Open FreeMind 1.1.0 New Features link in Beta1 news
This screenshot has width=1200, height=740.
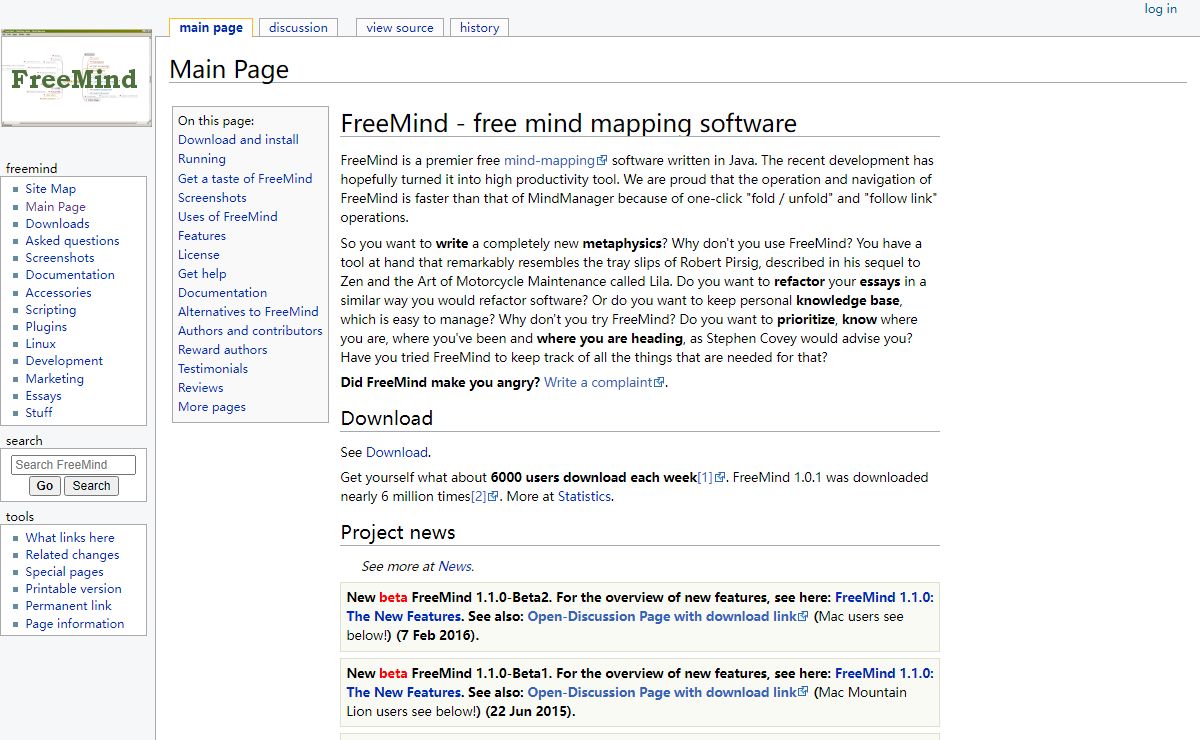(640, 683)
